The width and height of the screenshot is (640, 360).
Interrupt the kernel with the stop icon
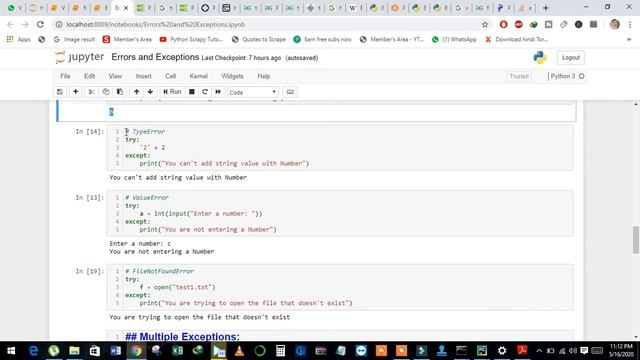[x=191, y=92]
